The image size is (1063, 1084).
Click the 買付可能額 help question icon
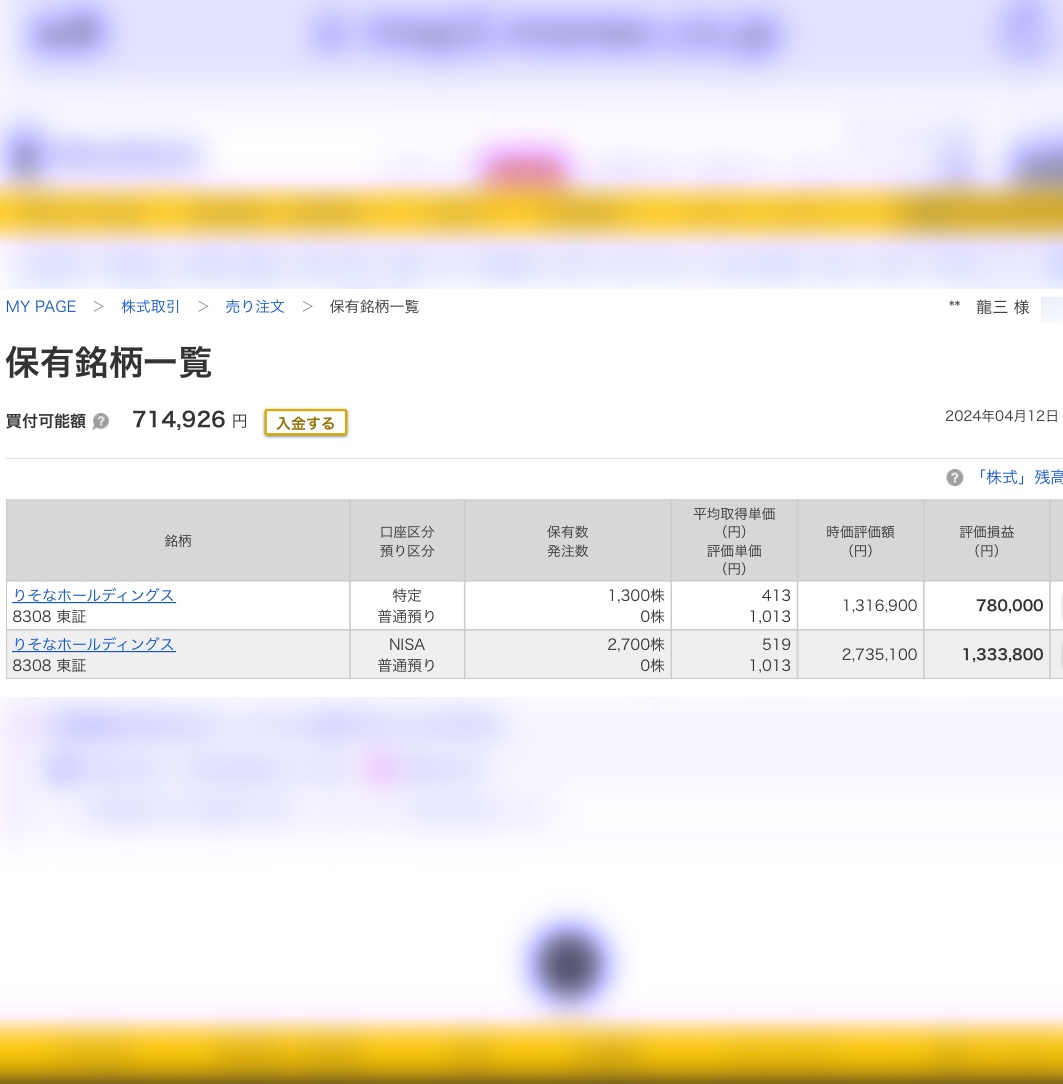[101, 421]
